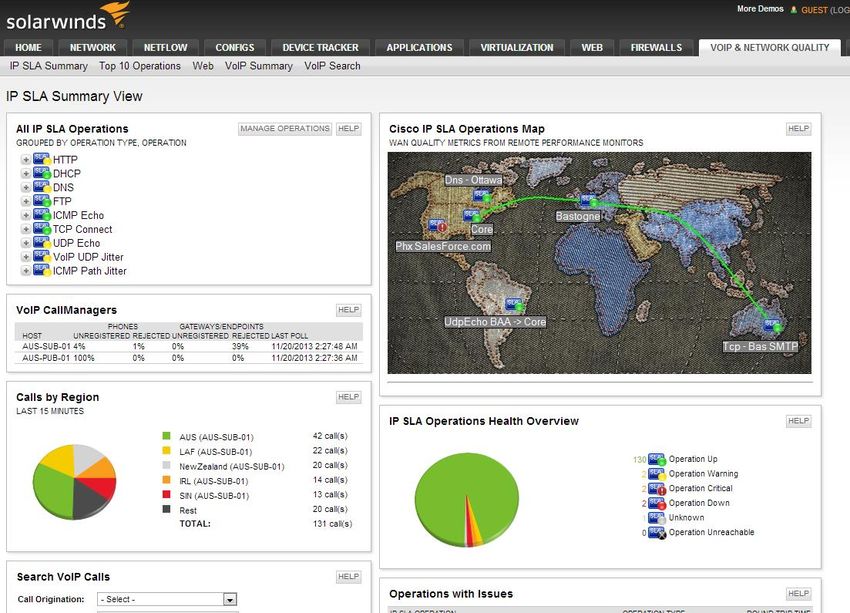Click the AUS-PUB-01 host row
The image size is (850, 613).
point(189,358)
